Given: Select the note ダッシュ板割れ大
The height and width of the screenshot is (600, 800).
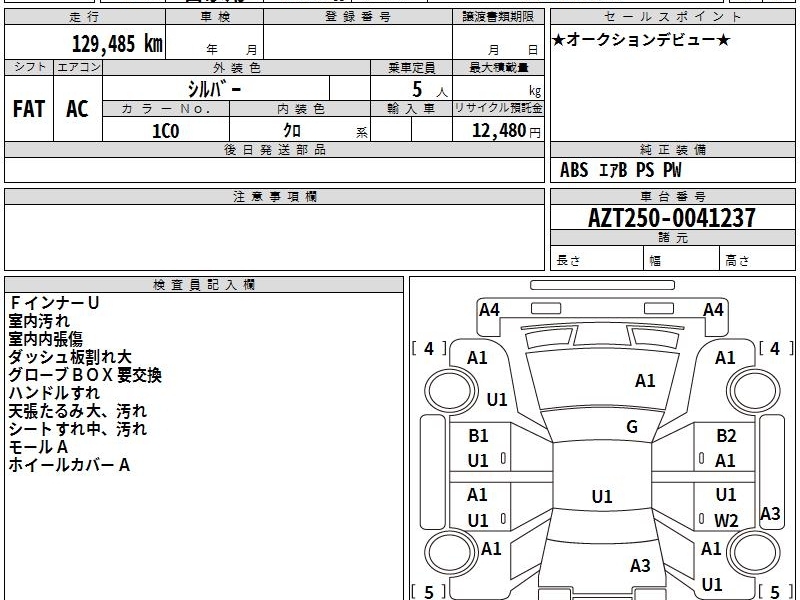Looking at the screenshot, I should pyautogui.click(x=70, y=357).
